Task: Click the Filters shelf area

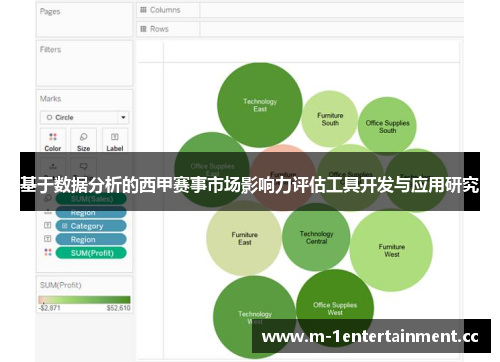Action: point(84,63)
